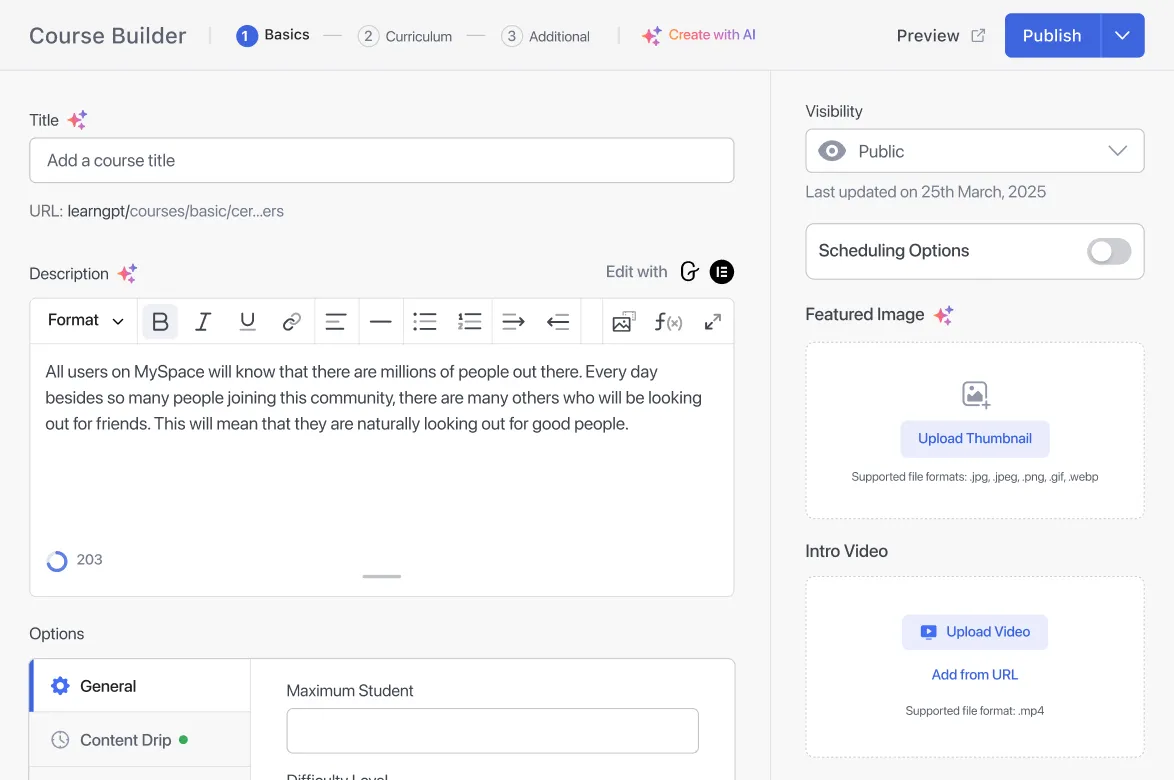Click the course title input field
Viewport: 1174px width, 780px height.
[x=381, y=161]
